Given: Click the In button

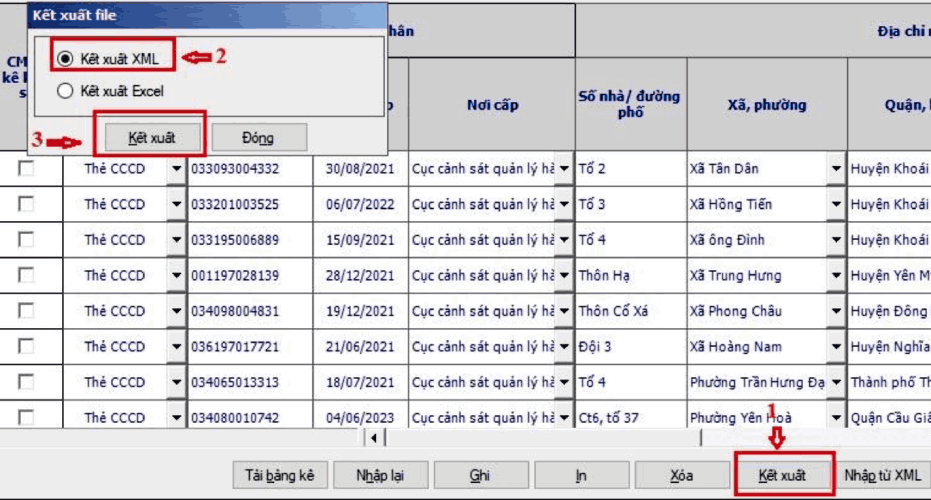Looking at the screenshot, I should [x=581, y=475].
